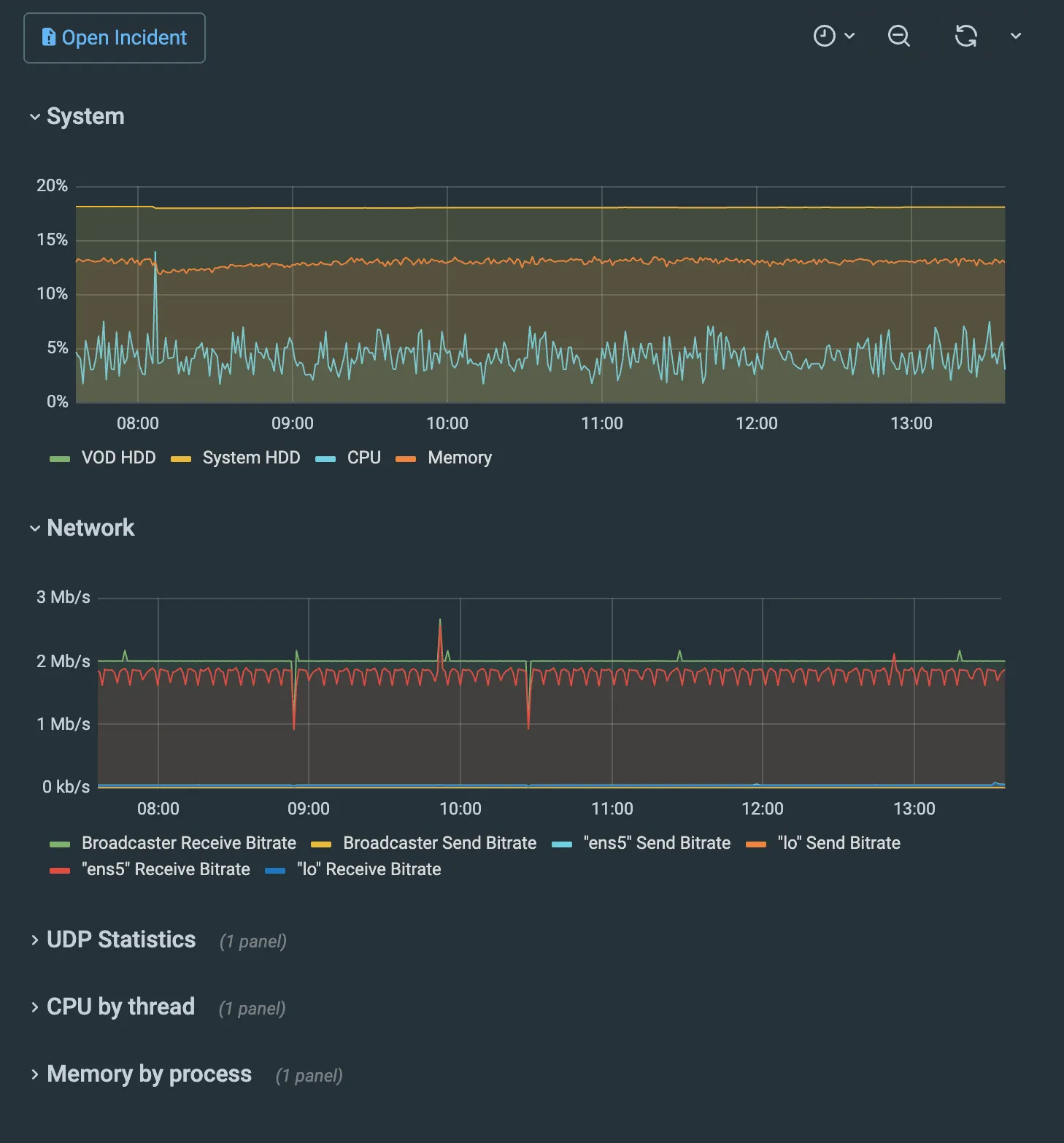Click the zoom out magnifier icon

tap(898, 36)
